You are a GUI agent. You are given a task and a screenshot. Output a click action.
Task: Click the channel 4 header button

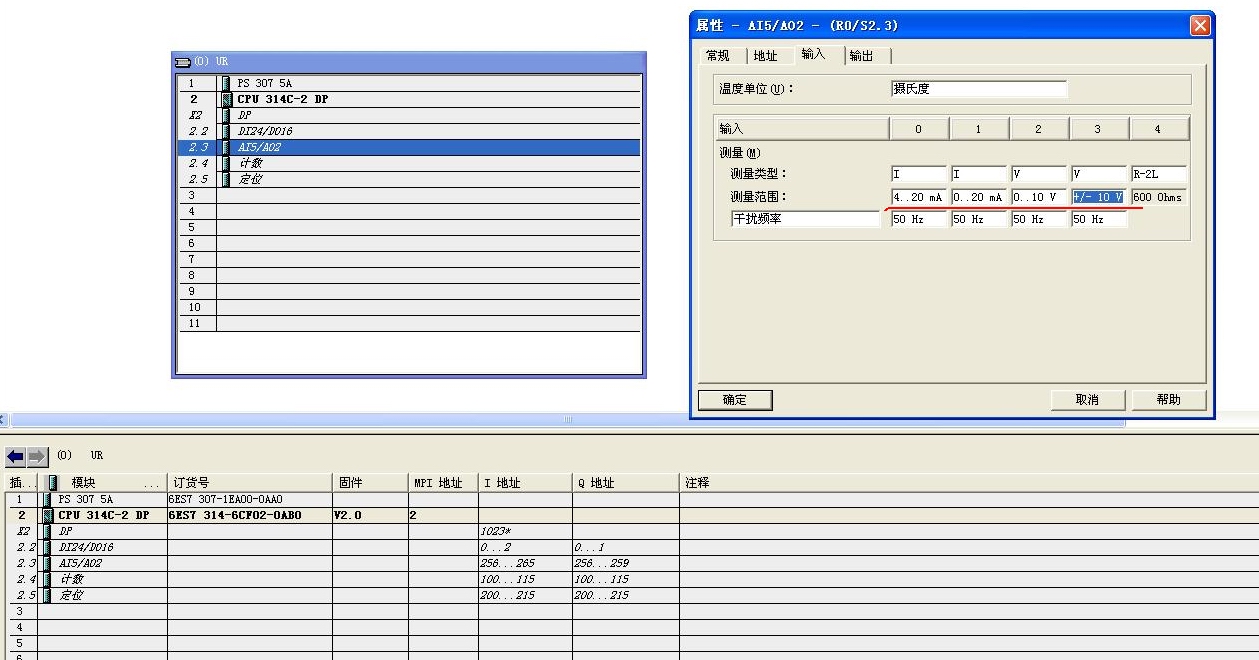(x=1159, y=128)
